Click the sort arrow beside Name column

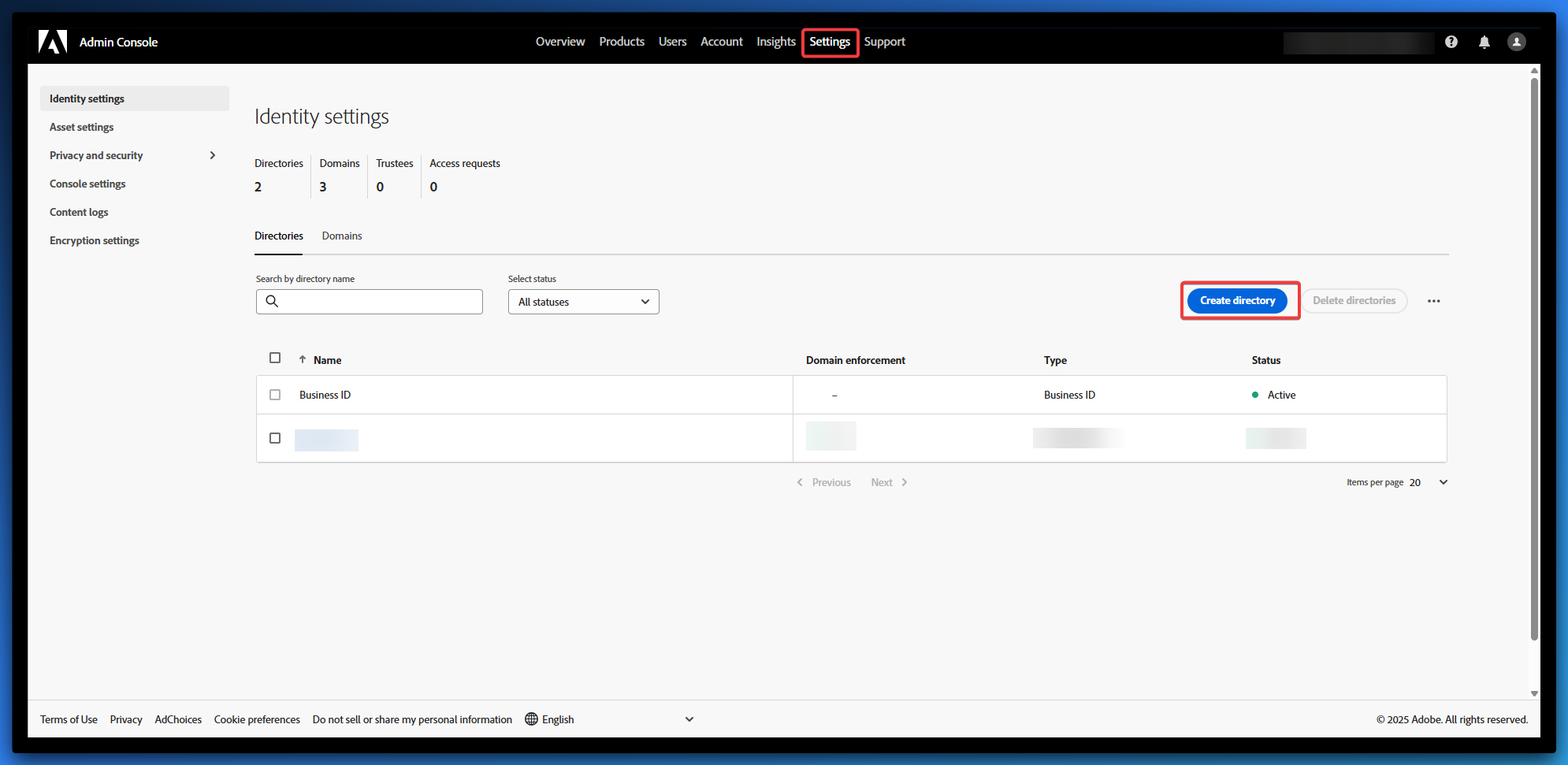pyautogui.click(x=303, y=359)
